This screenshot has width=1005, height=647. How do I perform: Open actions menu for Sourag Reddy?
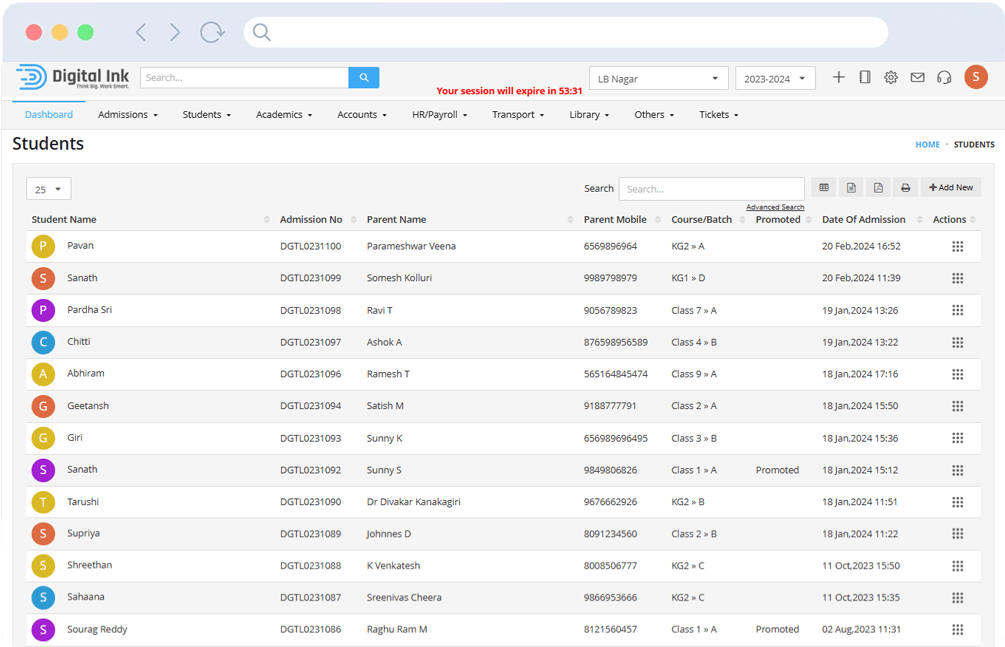pyautogui.click(x=957, y=630)
